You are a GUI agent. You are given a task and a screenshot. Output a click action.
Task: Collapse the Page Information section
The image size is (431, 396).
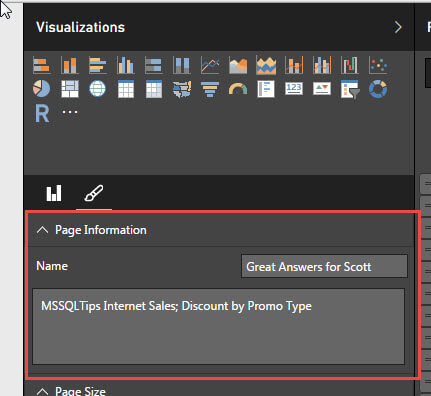tap(42, 230)
